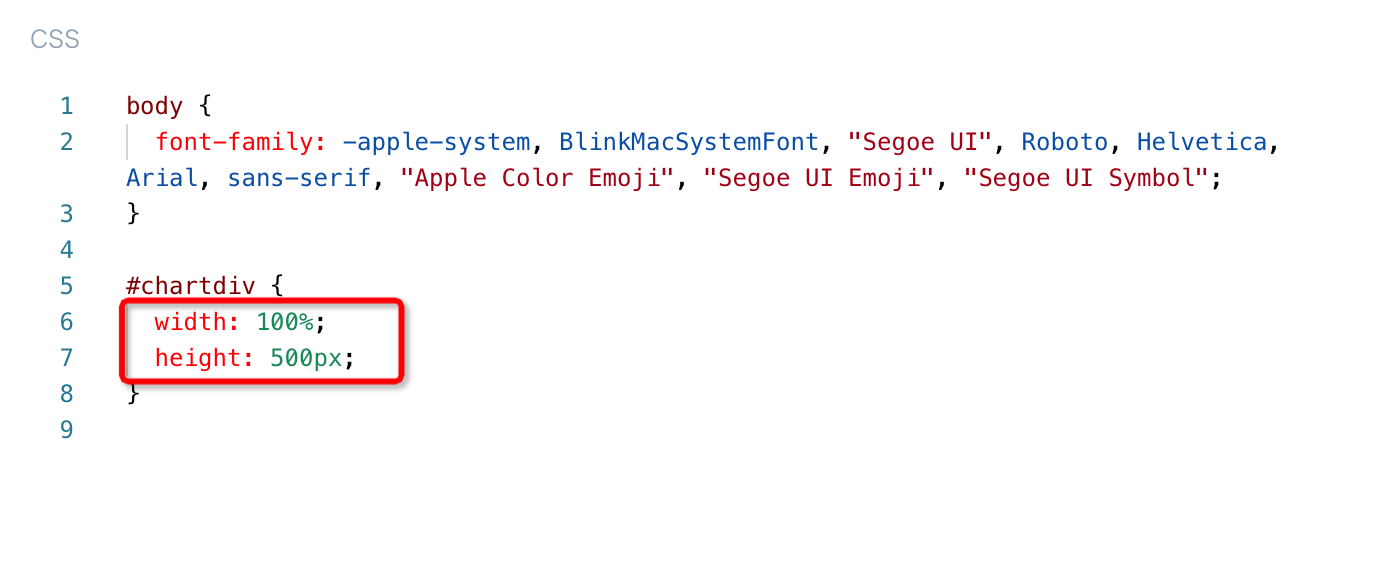The width and height of the screenshot is (1392, 586).
Task: Click line number 9 in gutter
Action: (66, 430)
